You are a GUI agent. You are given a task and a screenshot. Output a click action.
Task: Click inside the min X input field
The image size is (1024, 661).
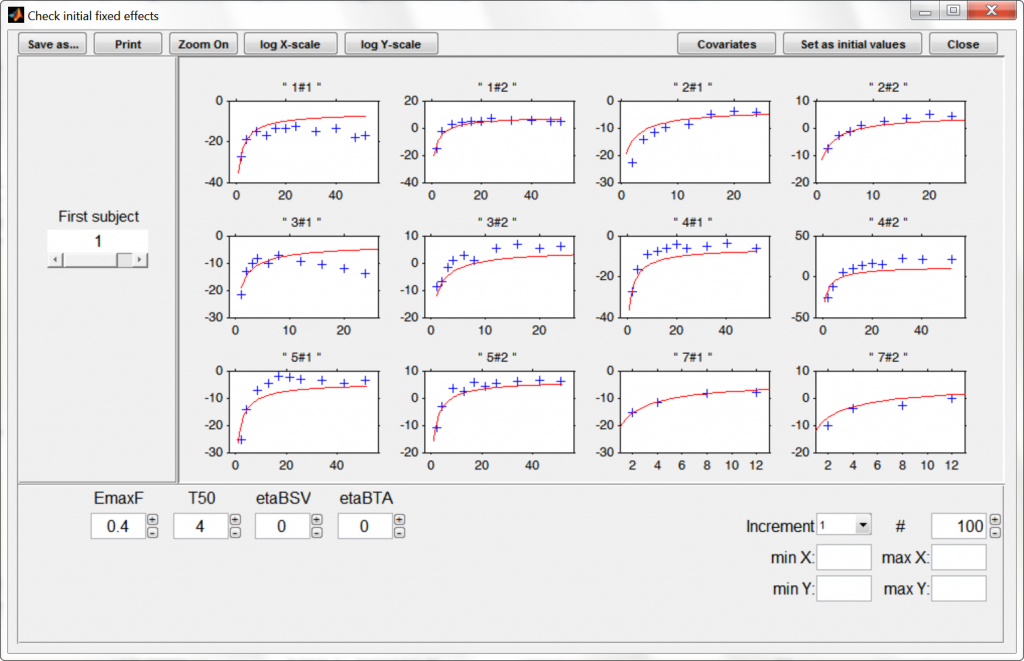(843, 557)
